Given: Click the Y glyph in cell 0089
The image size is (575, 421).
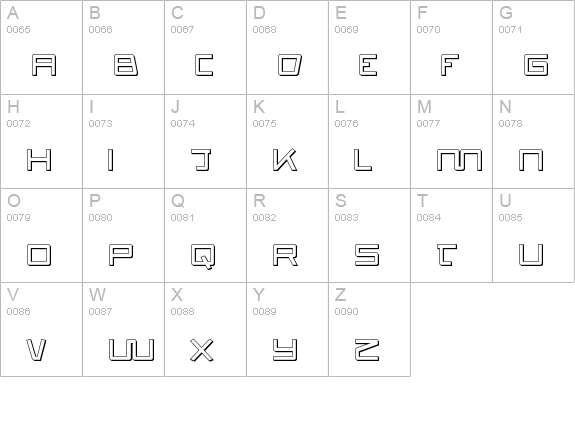Looking at the screenshot, I should coord(285,349).
